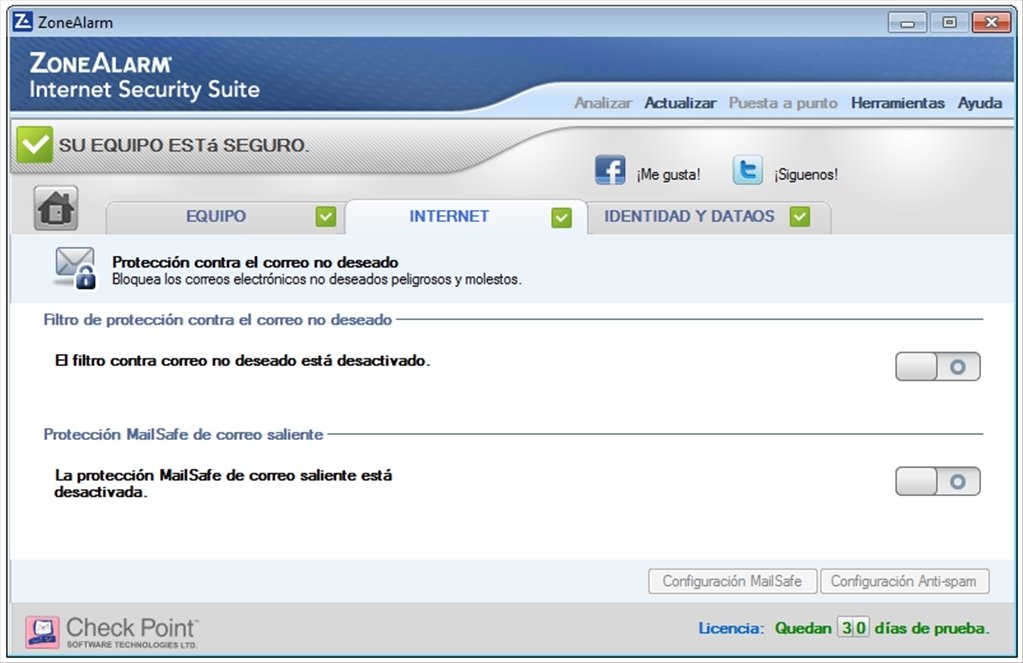Click the Check Point logo icon

pyautogui.click(x=42, y=632)
